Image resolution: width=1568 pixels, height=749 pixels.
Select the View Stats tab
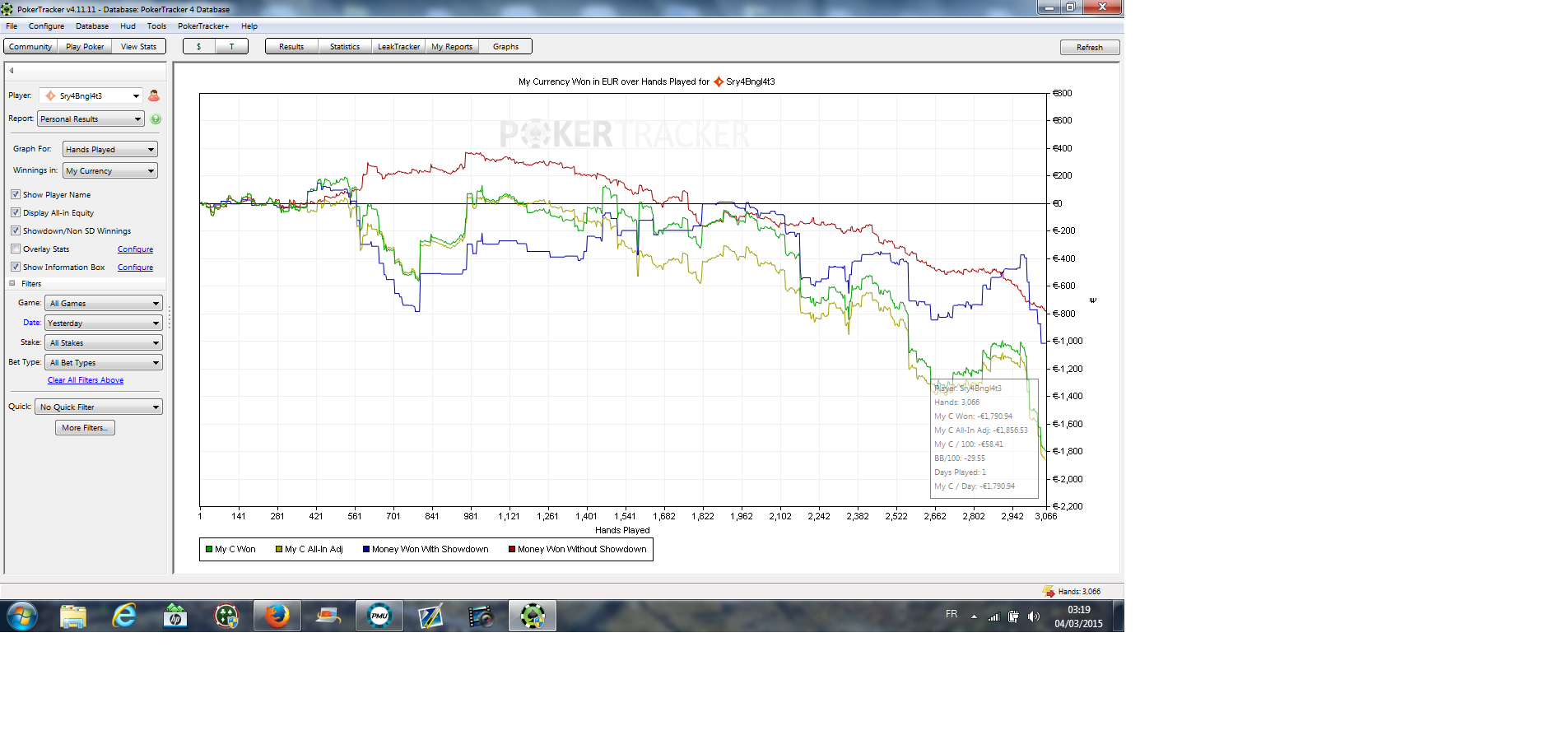(138, 47)
